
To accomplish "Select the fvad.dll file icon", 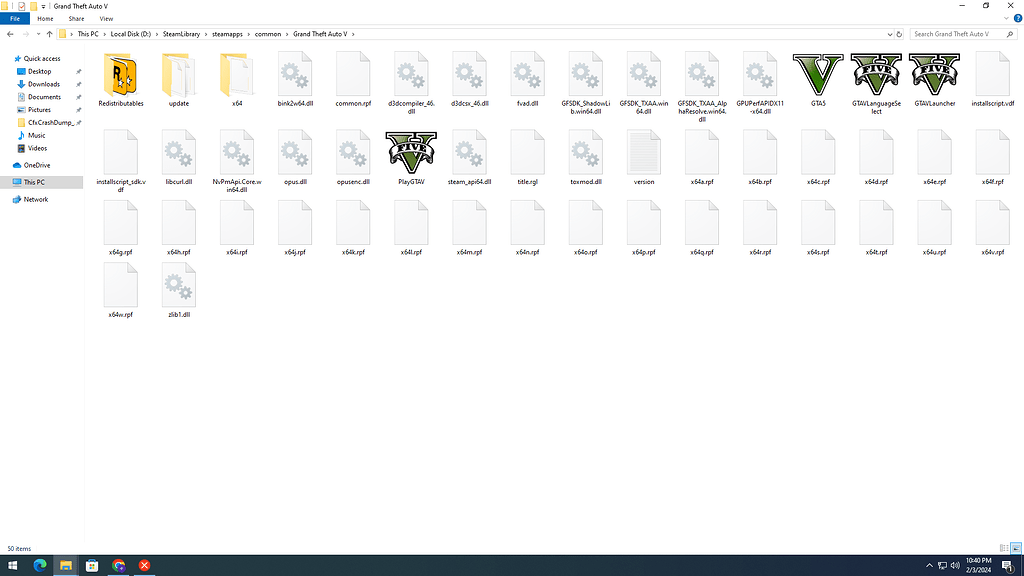I will tap(528, 74).
